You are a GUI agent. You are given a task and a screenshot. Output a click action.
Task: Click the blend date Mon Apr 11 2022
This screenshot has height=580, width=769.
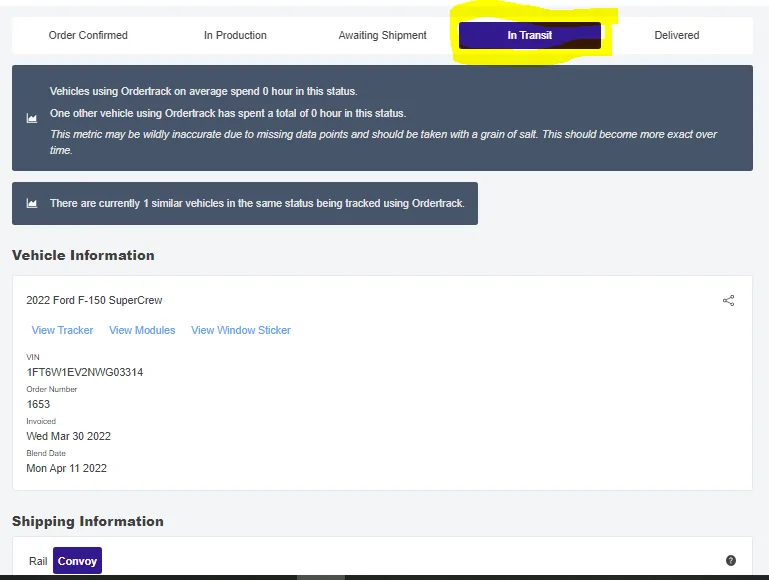coord(67,468)
